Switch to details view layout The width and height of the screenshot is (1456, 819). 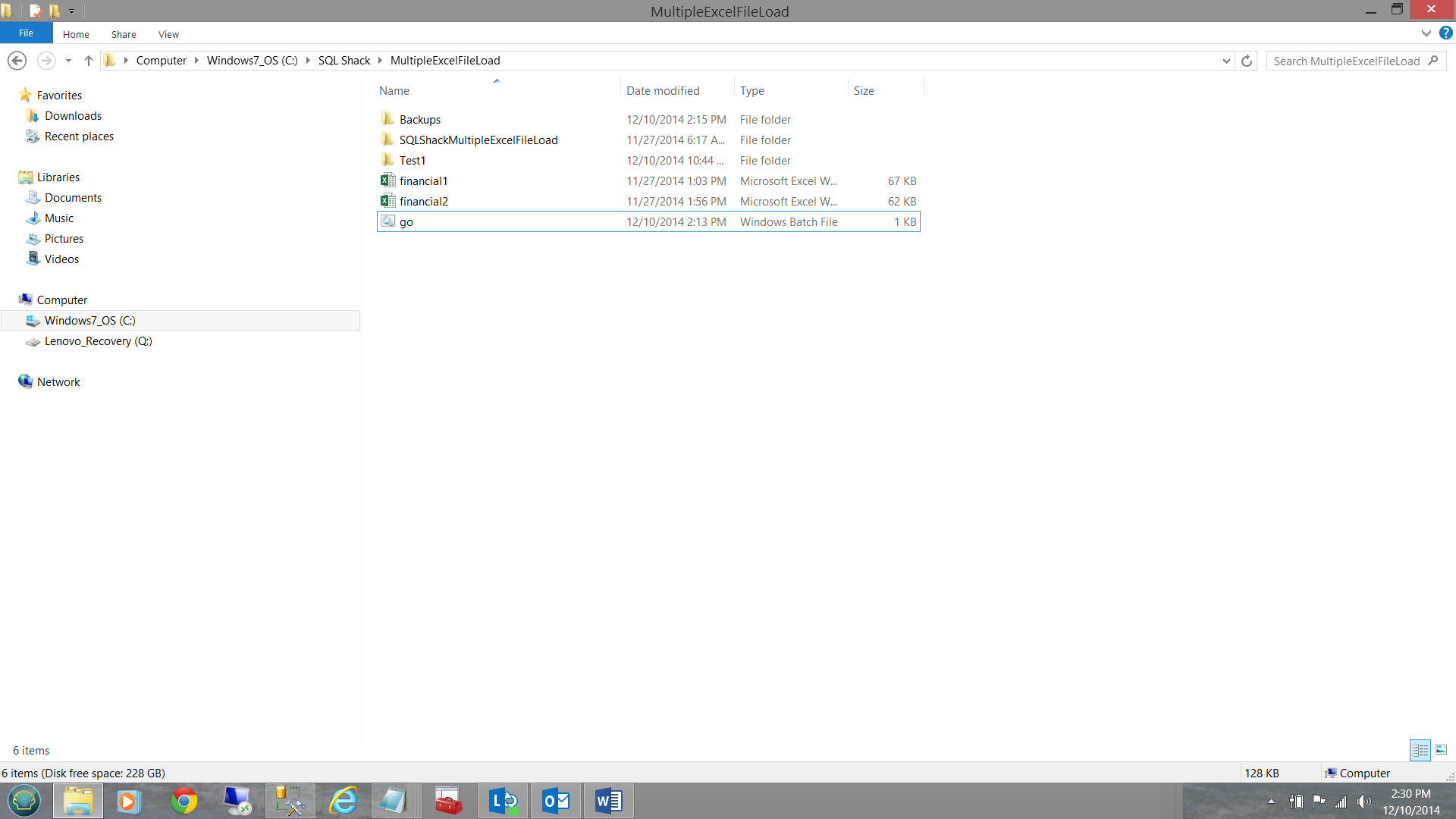pos(1420,750)
